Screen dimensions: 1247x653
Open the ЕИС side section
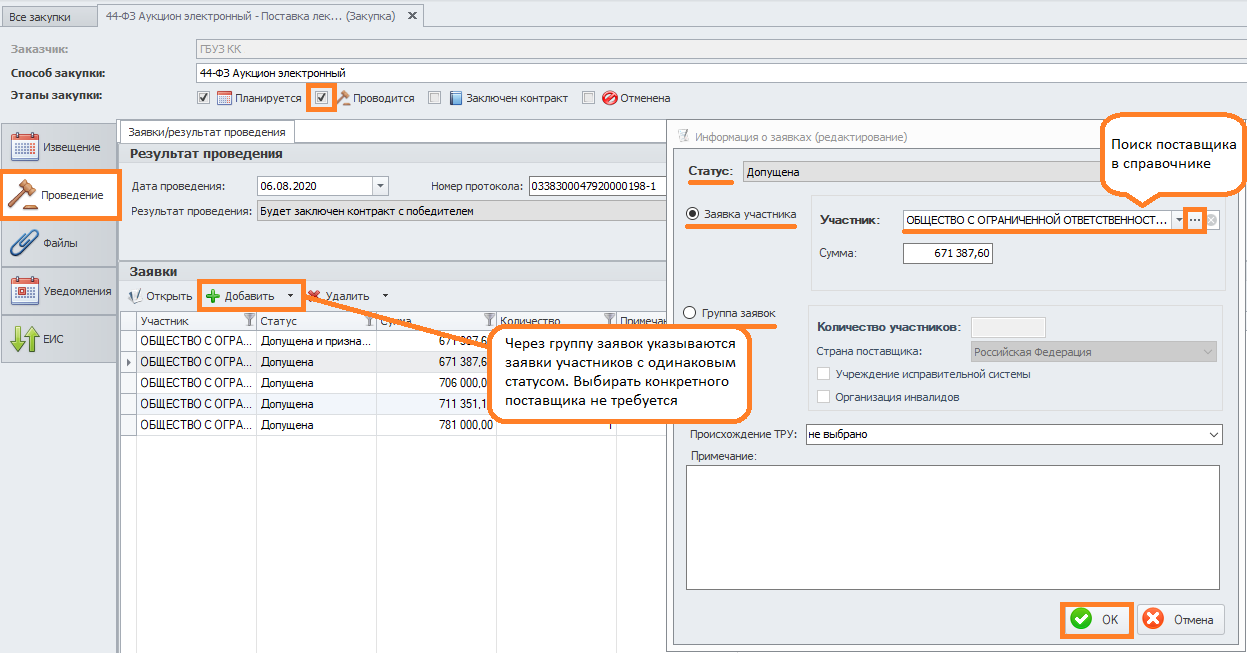tap(59, 339)
